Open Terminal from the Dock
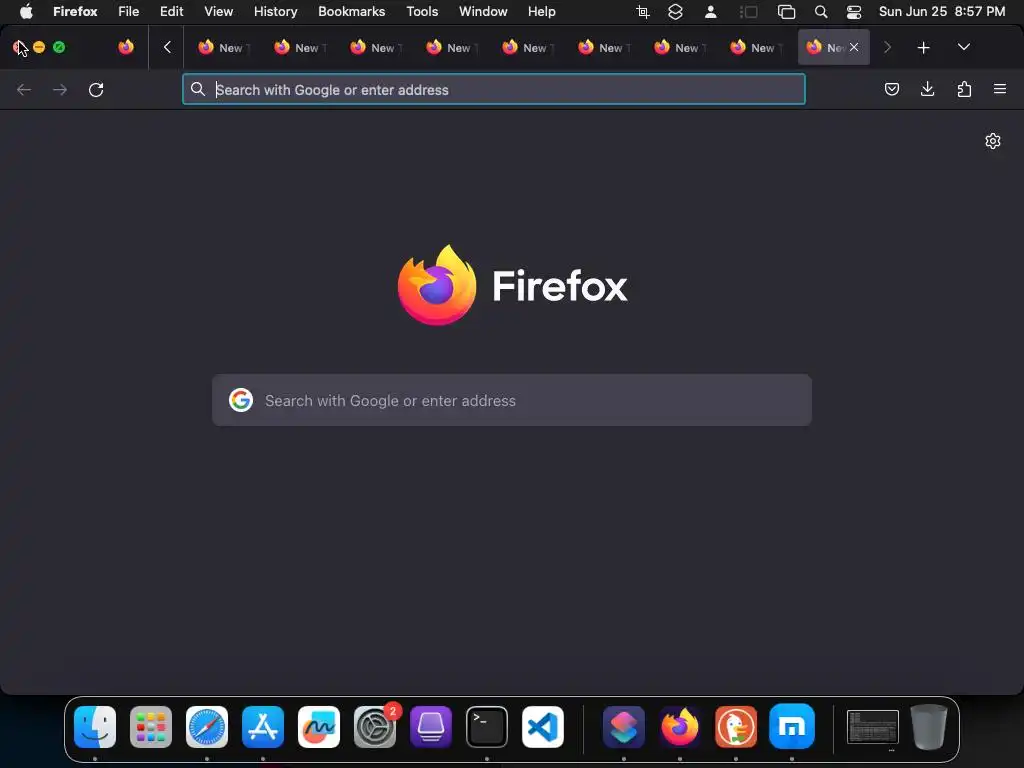This screenshot has width=1024, height=768. [487, 727]
